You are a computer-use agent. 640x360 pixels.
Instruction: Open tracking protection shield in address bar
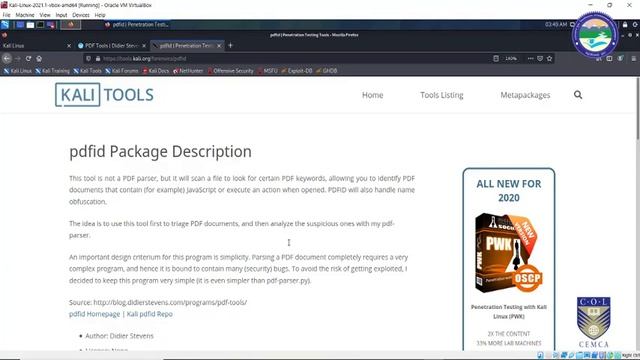coord(88,58)
